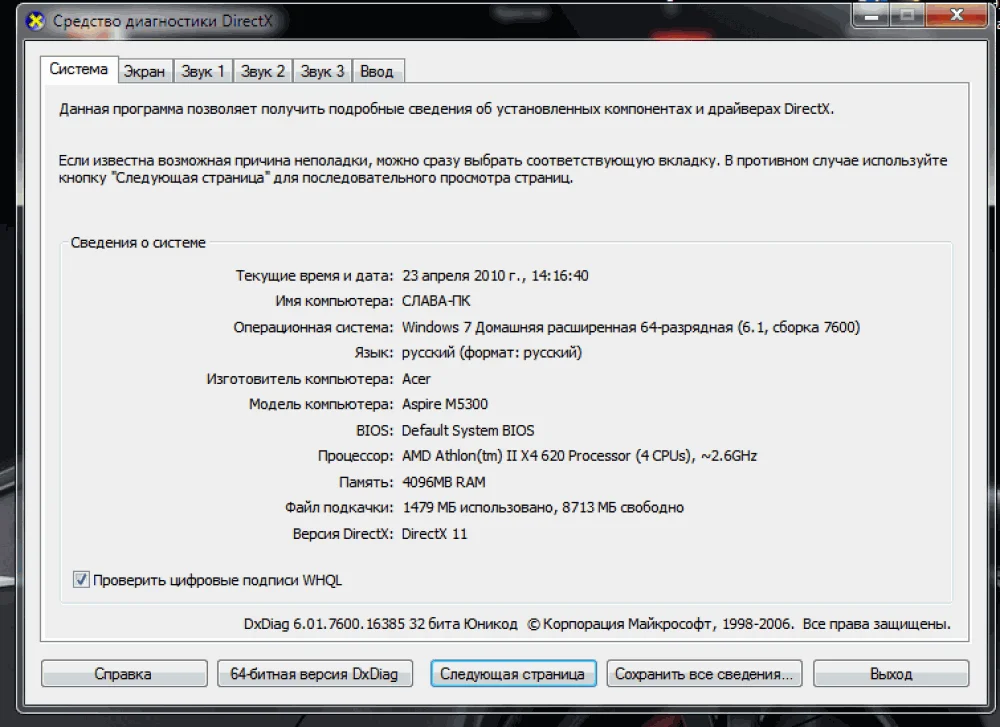Click the BIOS: label
The height and width of the screenshot is (727, 1000).
[x=374, y=430]
